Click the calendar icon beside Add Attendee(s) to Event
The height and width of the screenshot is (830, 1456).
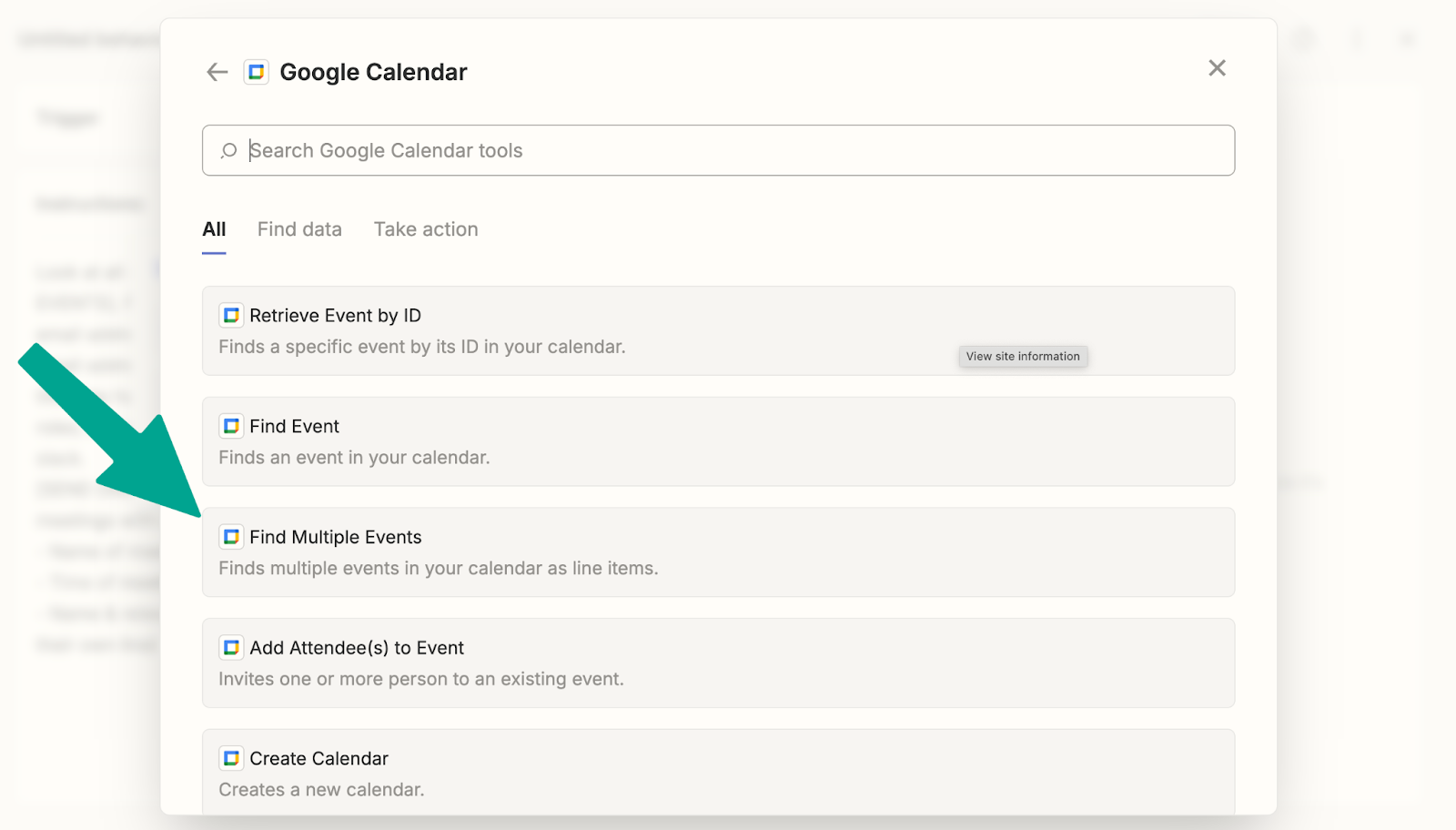tap(231, 647)
